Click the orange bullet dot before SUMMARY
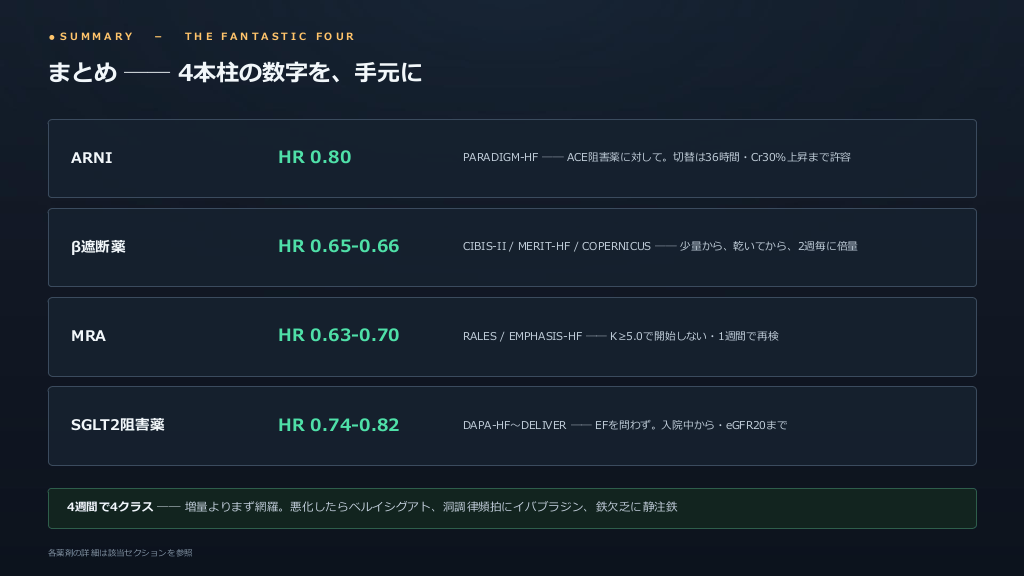 [x=52, y=37]
